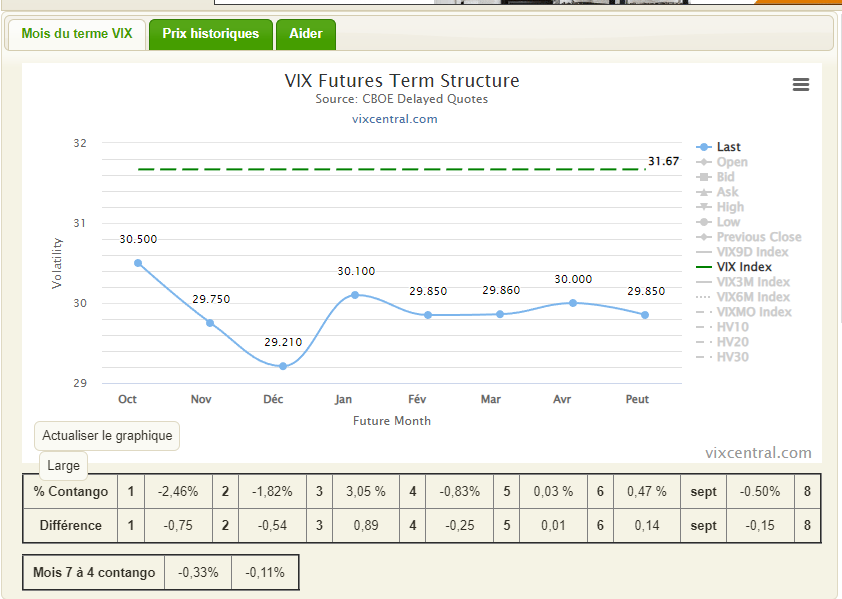The width and height of the screenshot is (842, 599).
Task: Click the Oct data point 30.500
Action: [x=138, y=263]
